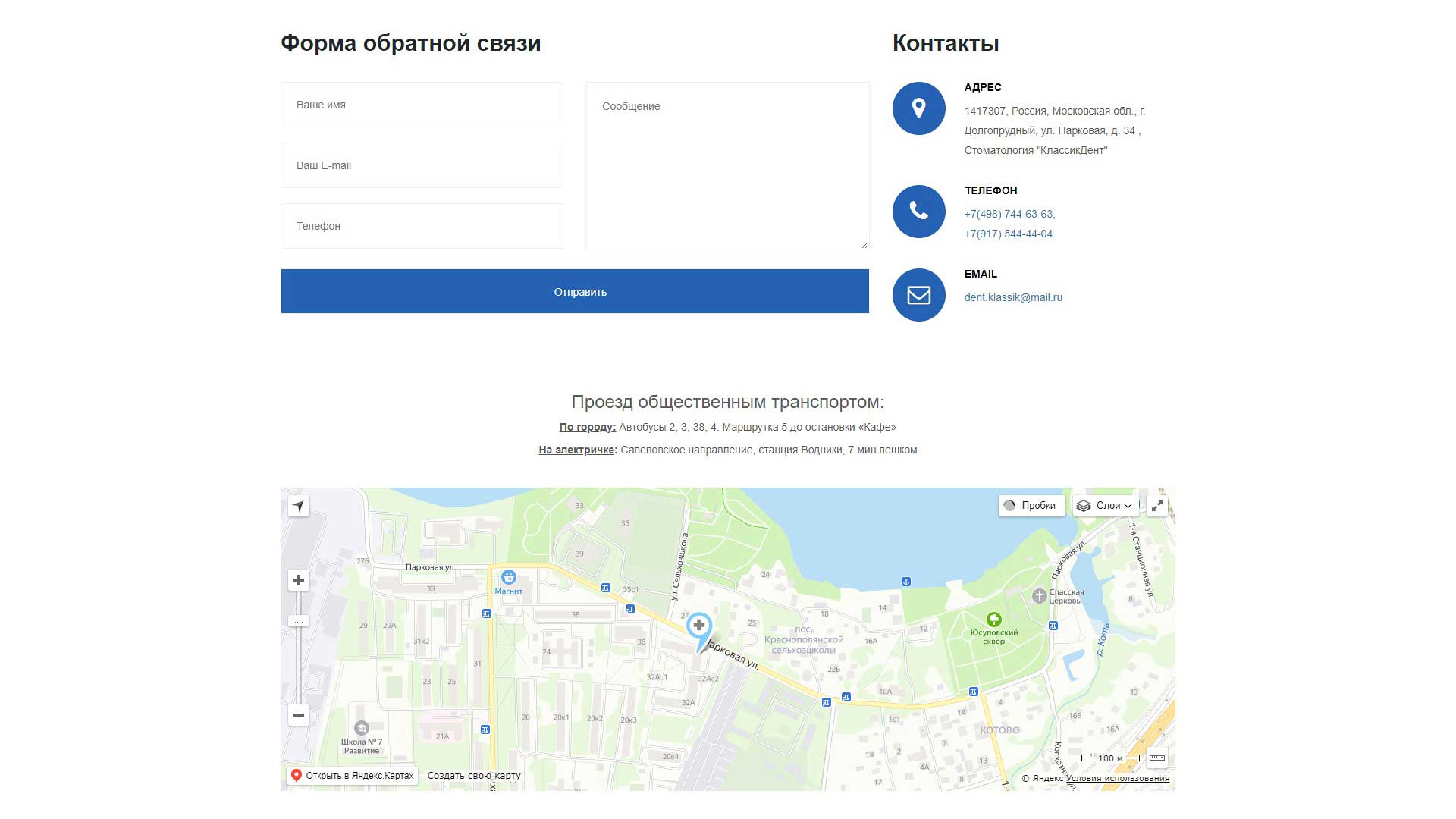Toggle Пробки traffic layer on the map
This screenshot has width=1456, height=819.
1031,505
